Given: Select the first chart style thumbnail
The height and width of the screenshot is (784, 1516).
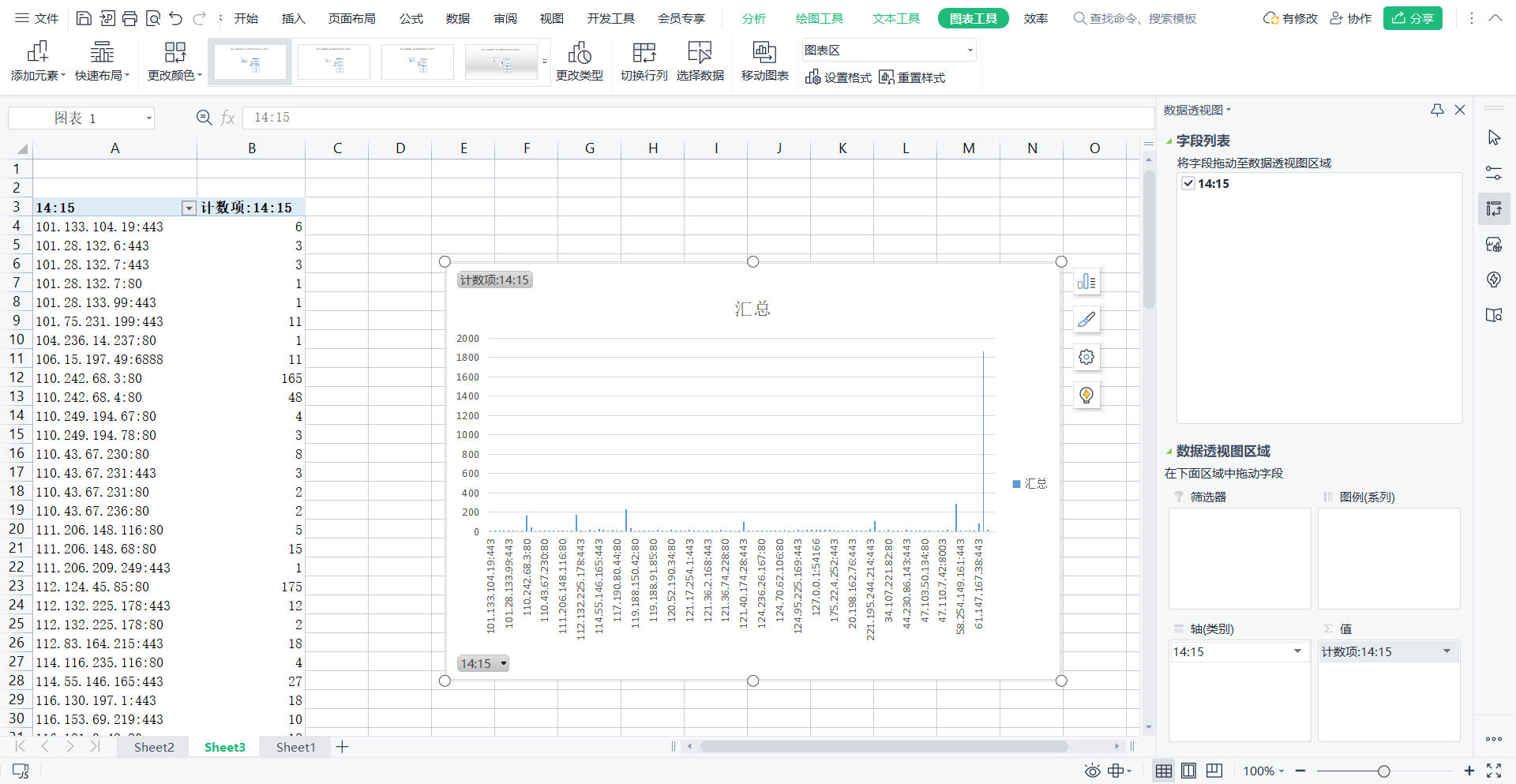Looking at the screenshot, I should pyautogui.click(x=250, y=62).
